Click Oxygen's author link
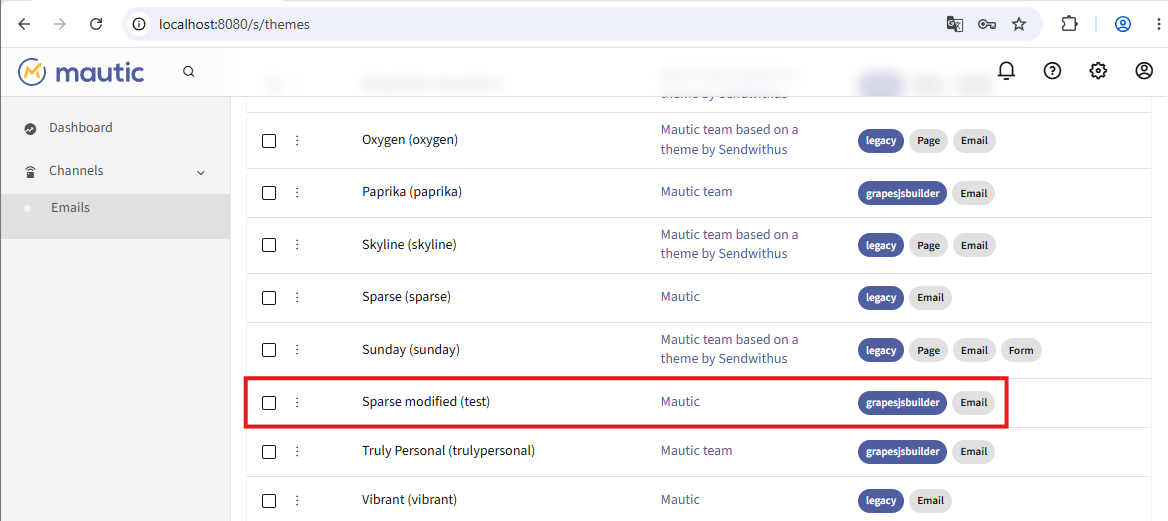This screenshot has height=521, width=1168. point(729,139)
